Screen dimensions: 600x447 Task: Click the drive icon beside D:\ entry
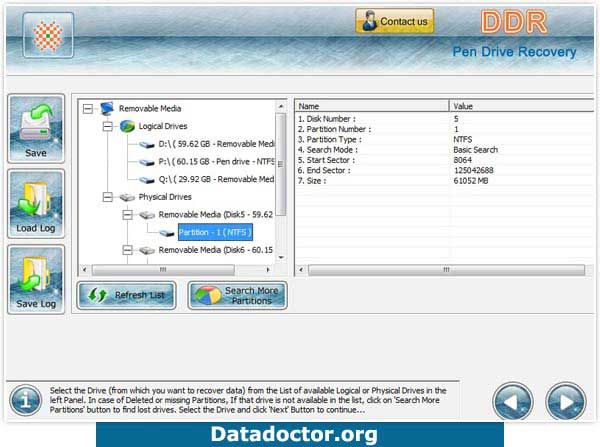147,145
